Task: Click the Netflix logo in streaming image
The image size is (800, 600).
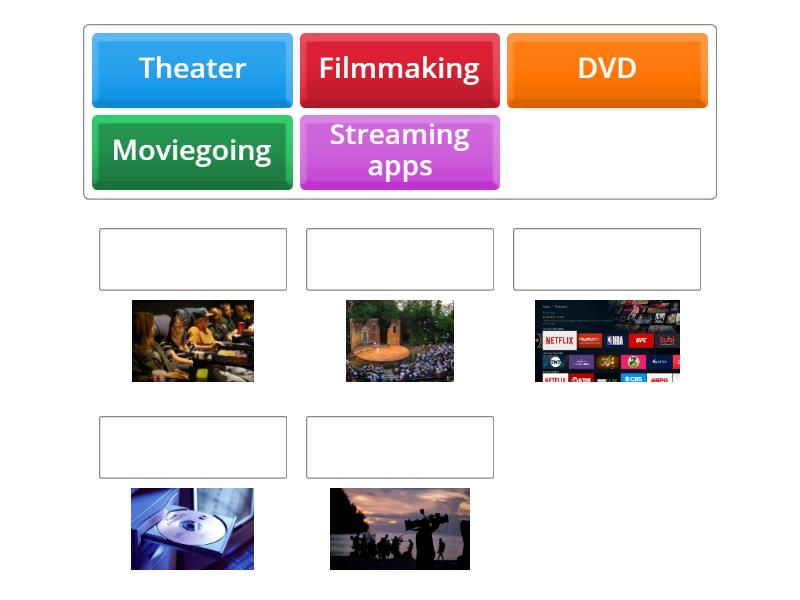Action: [x=559, y=340]
